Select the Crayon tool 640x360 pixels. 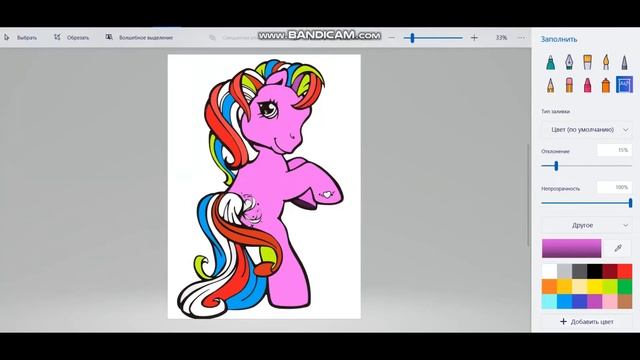click(587, 85)
